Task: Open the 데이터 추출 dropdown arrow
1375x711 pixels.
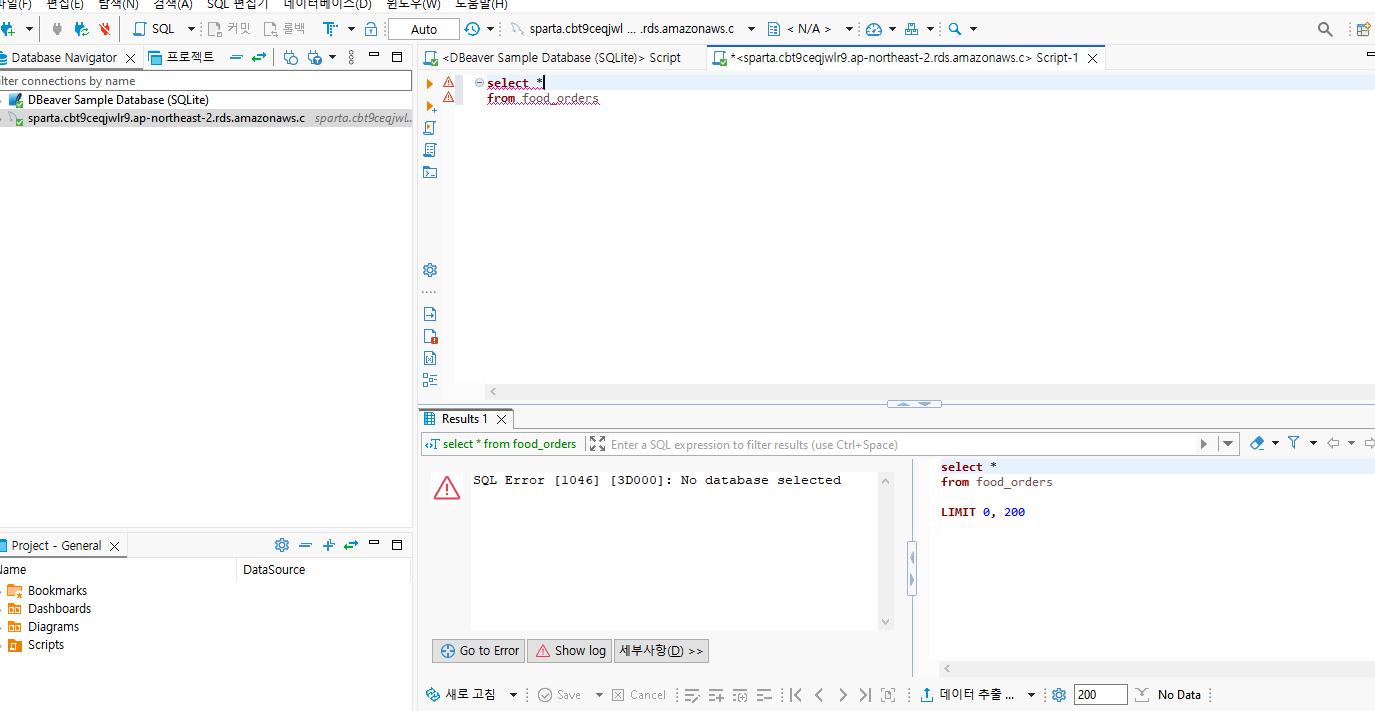Action: coord(1031,695)
